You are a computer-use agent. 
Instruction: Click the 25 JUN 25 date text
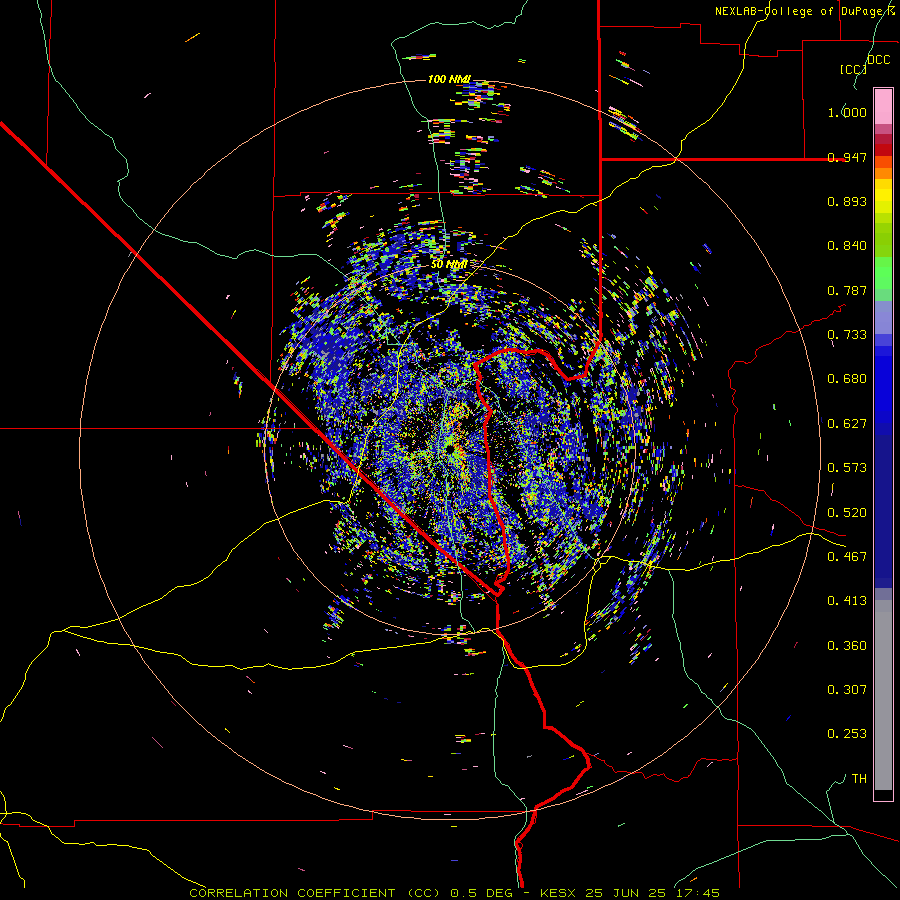626,893
